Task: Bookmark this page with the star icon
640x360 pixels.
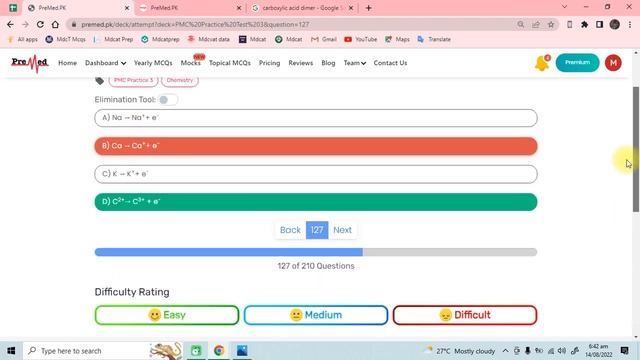Action: (x=551, y=24)
